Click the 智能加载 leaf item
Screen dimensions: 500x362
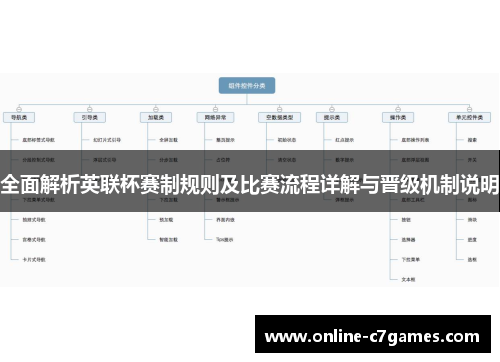169,240
